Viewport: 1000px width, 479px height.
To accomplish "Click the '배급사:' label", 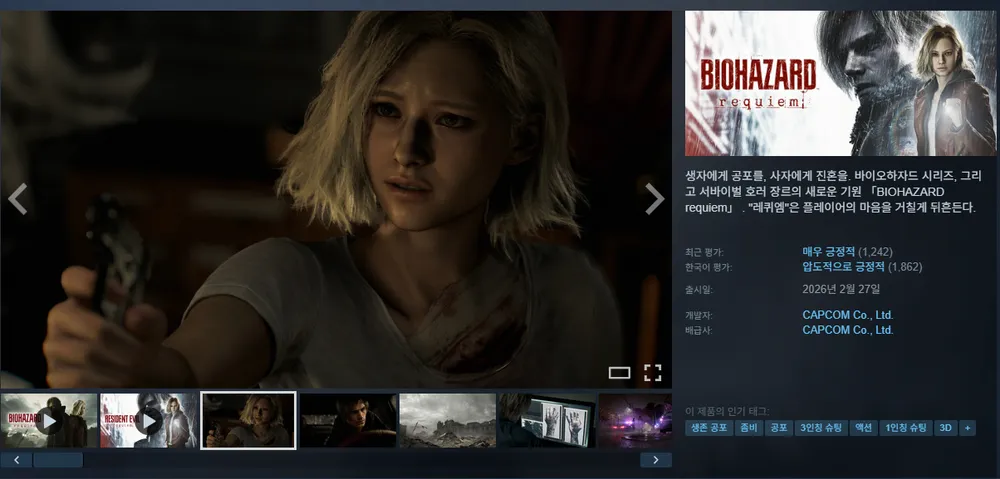I will tap(700, 331).
